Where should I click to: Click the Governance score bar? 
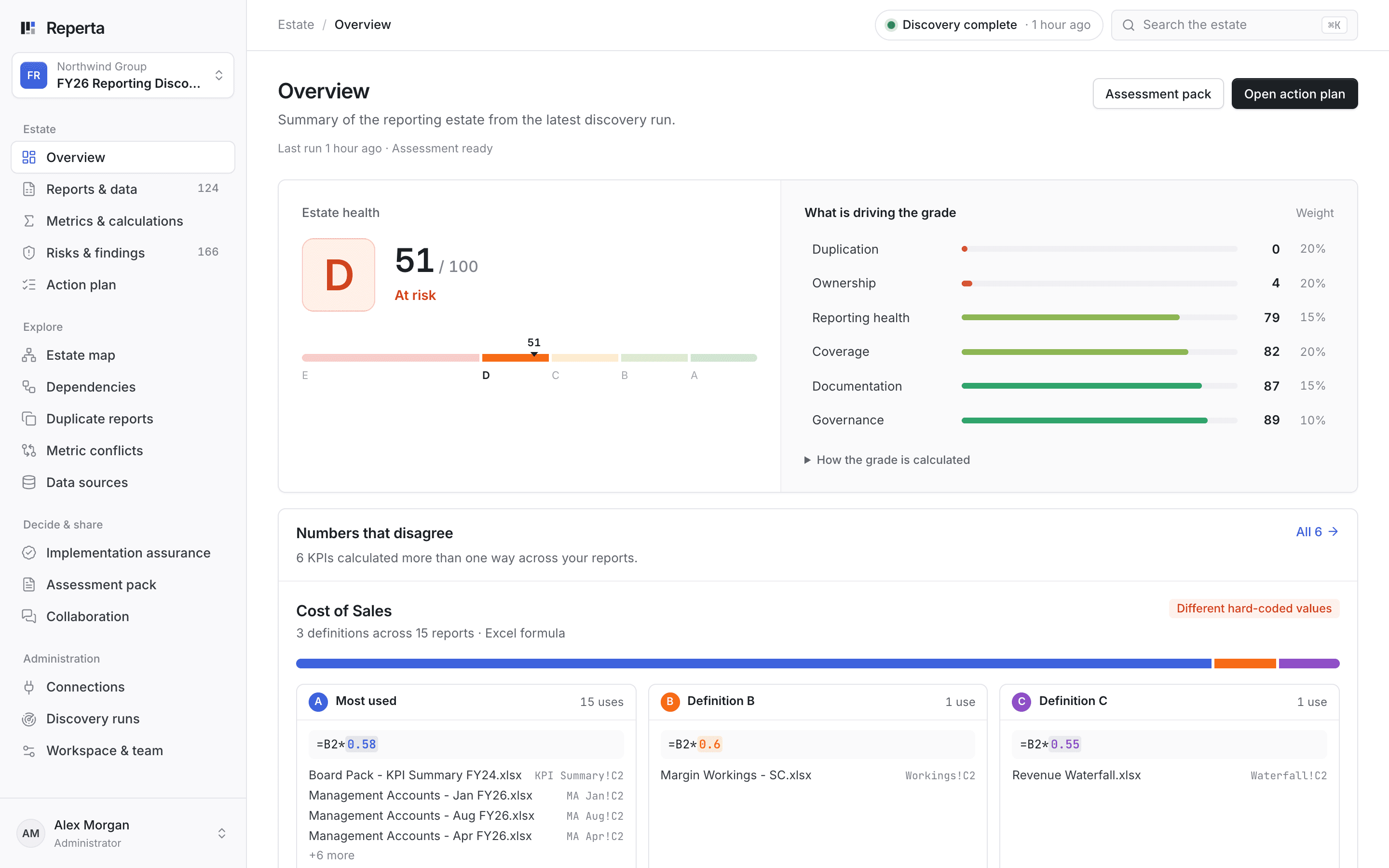click(x=1099, y=420)
